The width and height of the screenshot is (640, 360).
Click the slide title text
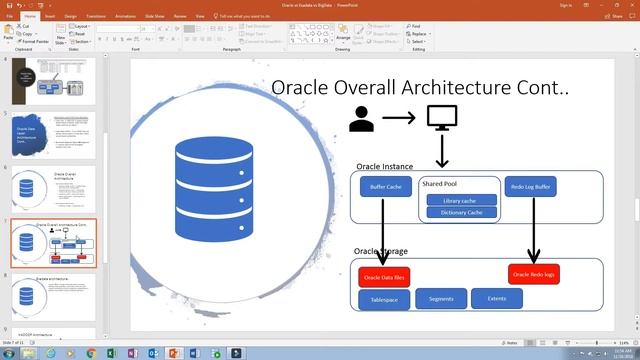(420, 87)
